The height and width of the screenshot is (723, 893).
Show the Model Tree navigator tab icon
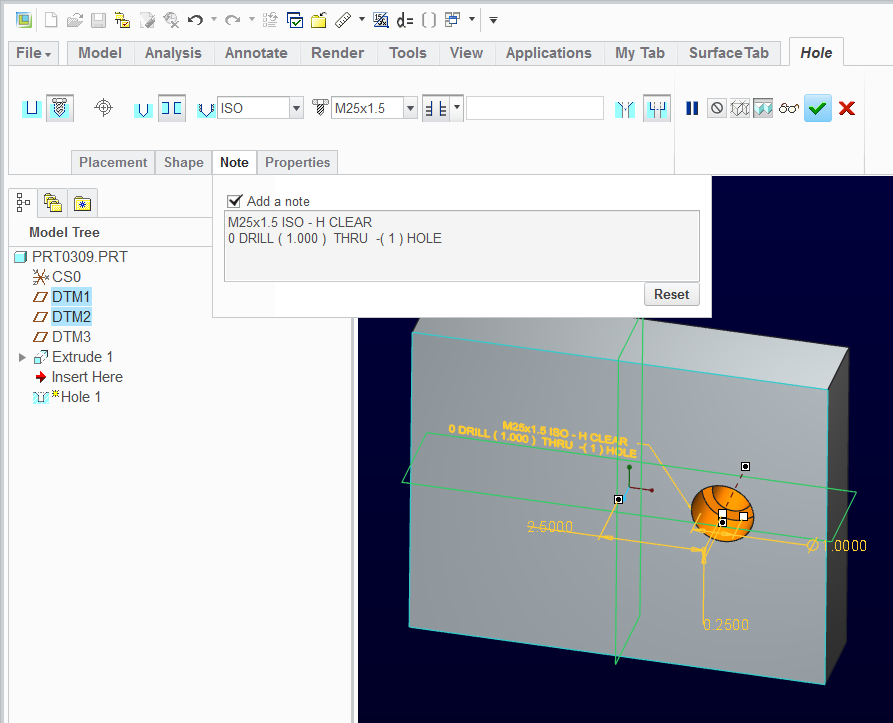pos(23,203)
